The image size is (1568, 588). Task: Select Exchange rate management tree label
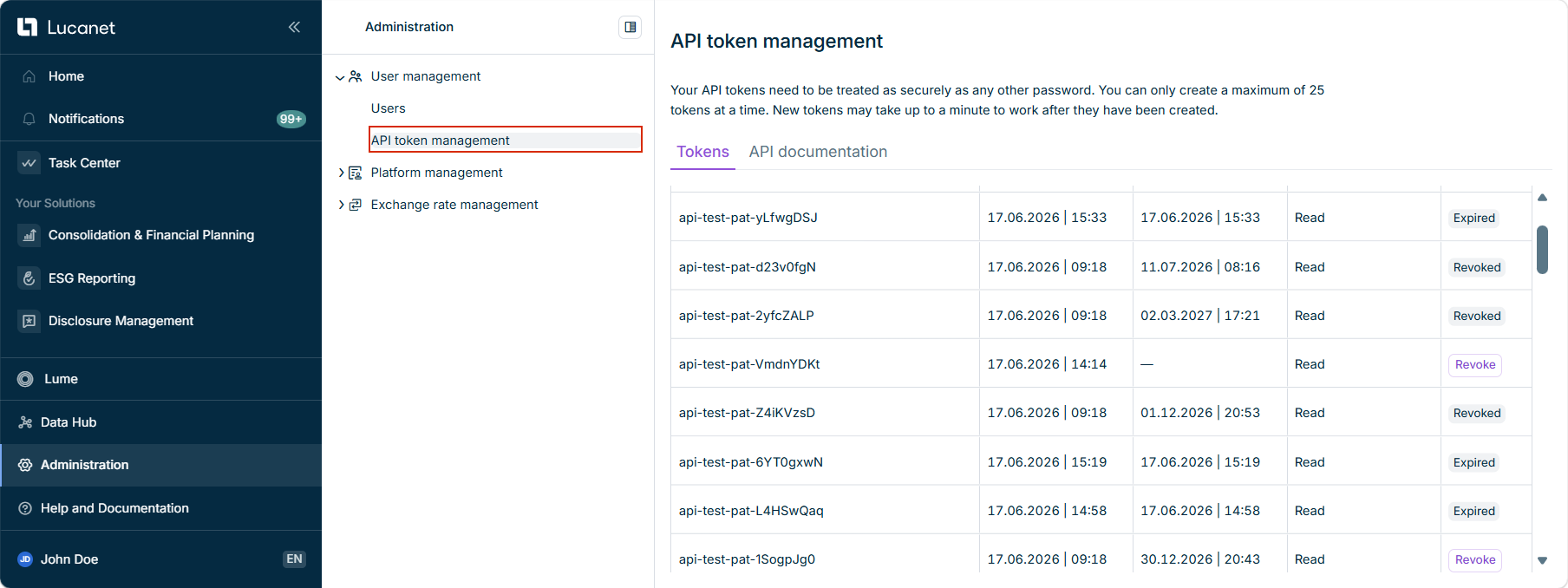[x=454, y=205]
